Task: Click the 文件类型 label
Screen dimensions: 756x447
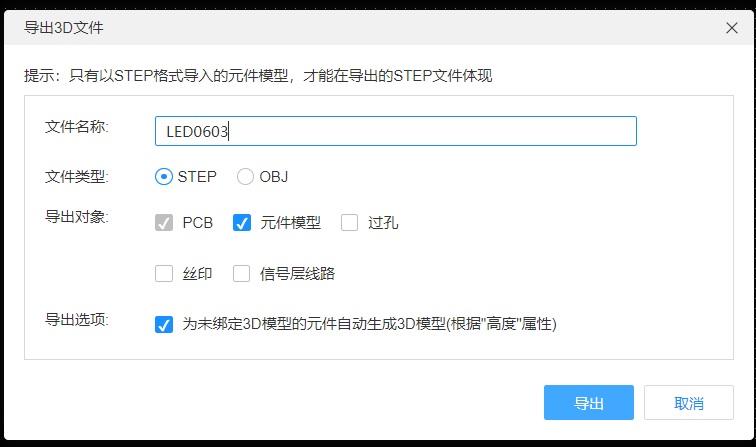Action: [x=76, y=177]
